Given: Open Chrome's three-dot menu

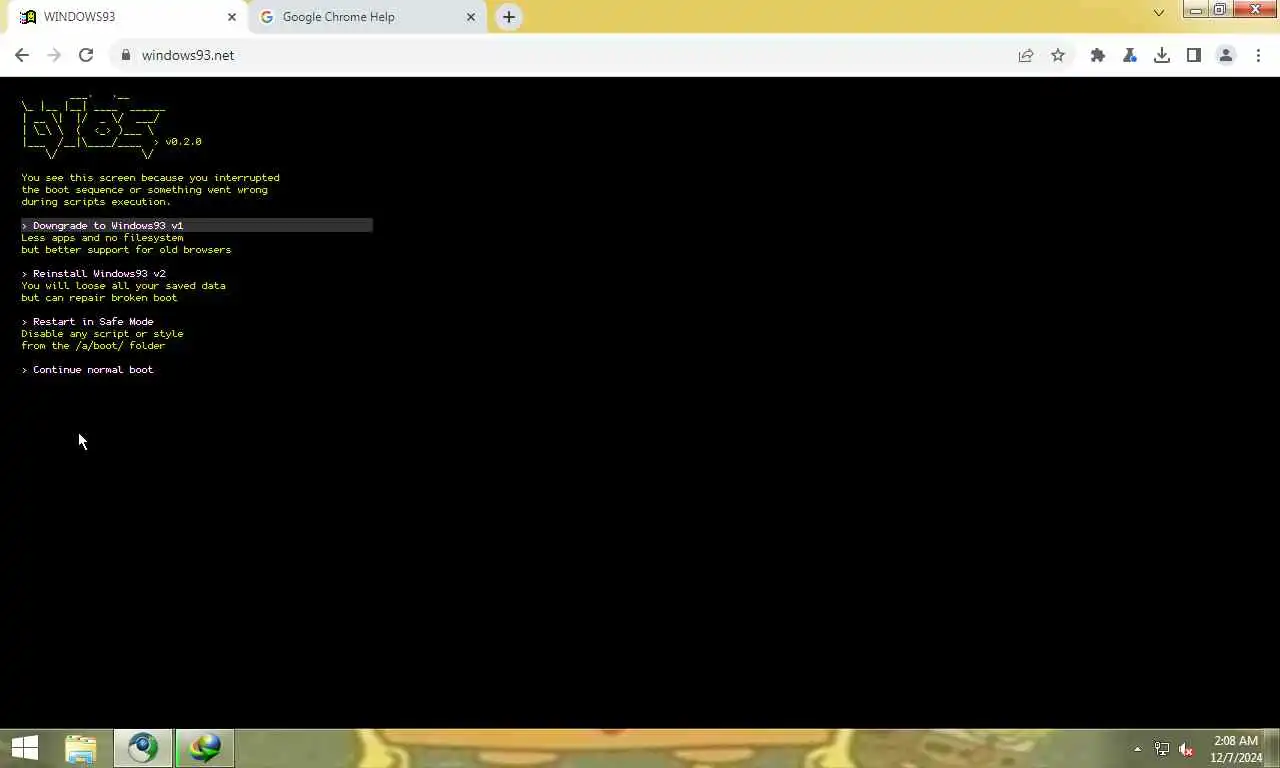Looking at the screenshot, I should (1258, 55).
